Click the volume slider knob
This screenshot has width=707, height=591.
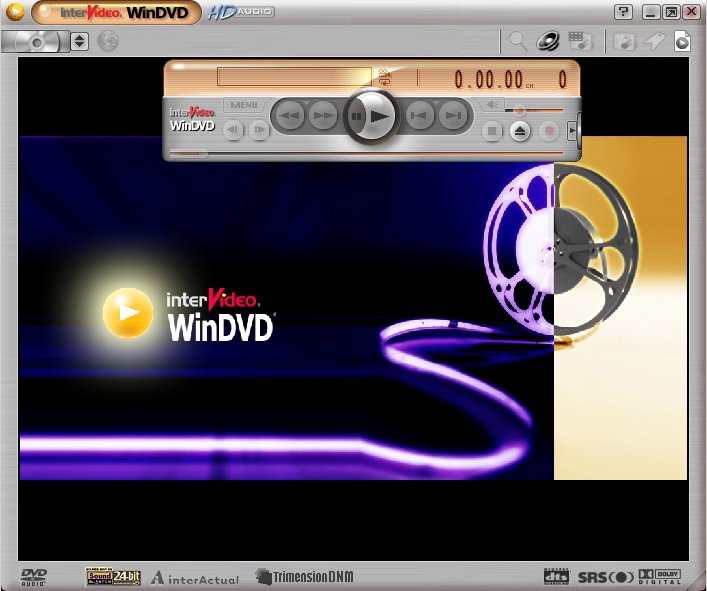coord(519,110)
